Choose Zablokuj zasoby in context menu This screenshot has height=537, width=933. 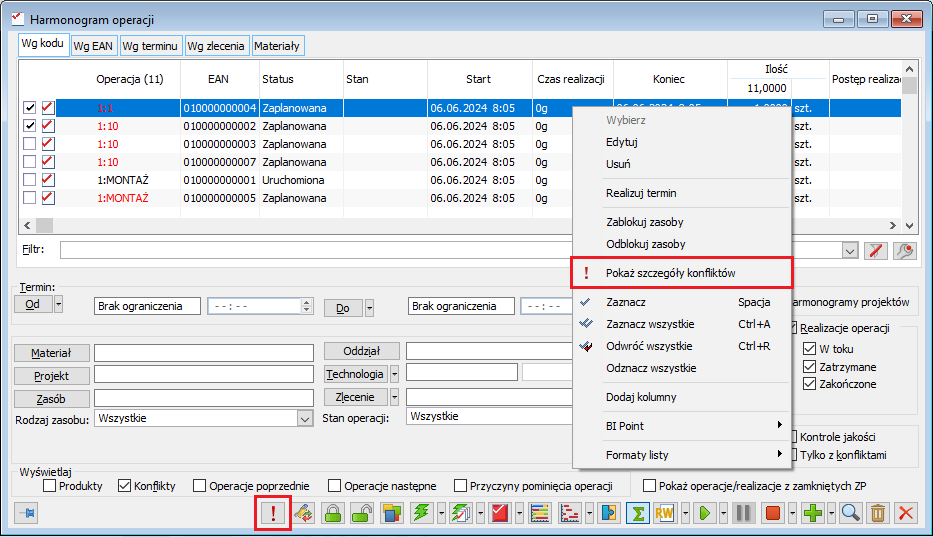coord(681,222)
